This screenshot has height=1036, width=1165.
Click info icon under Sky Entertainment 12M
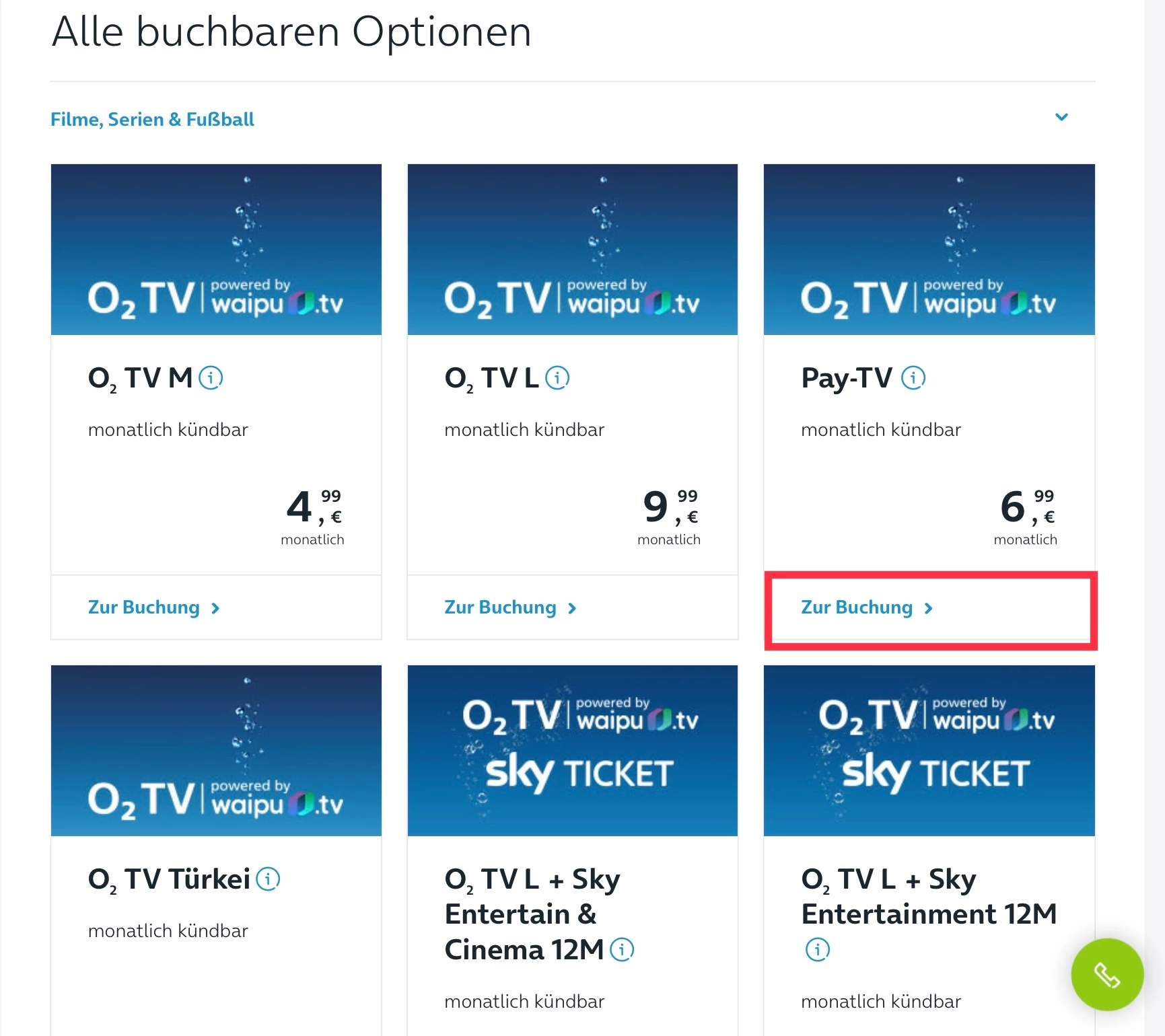pyautogui.click(x=818, y=950)
